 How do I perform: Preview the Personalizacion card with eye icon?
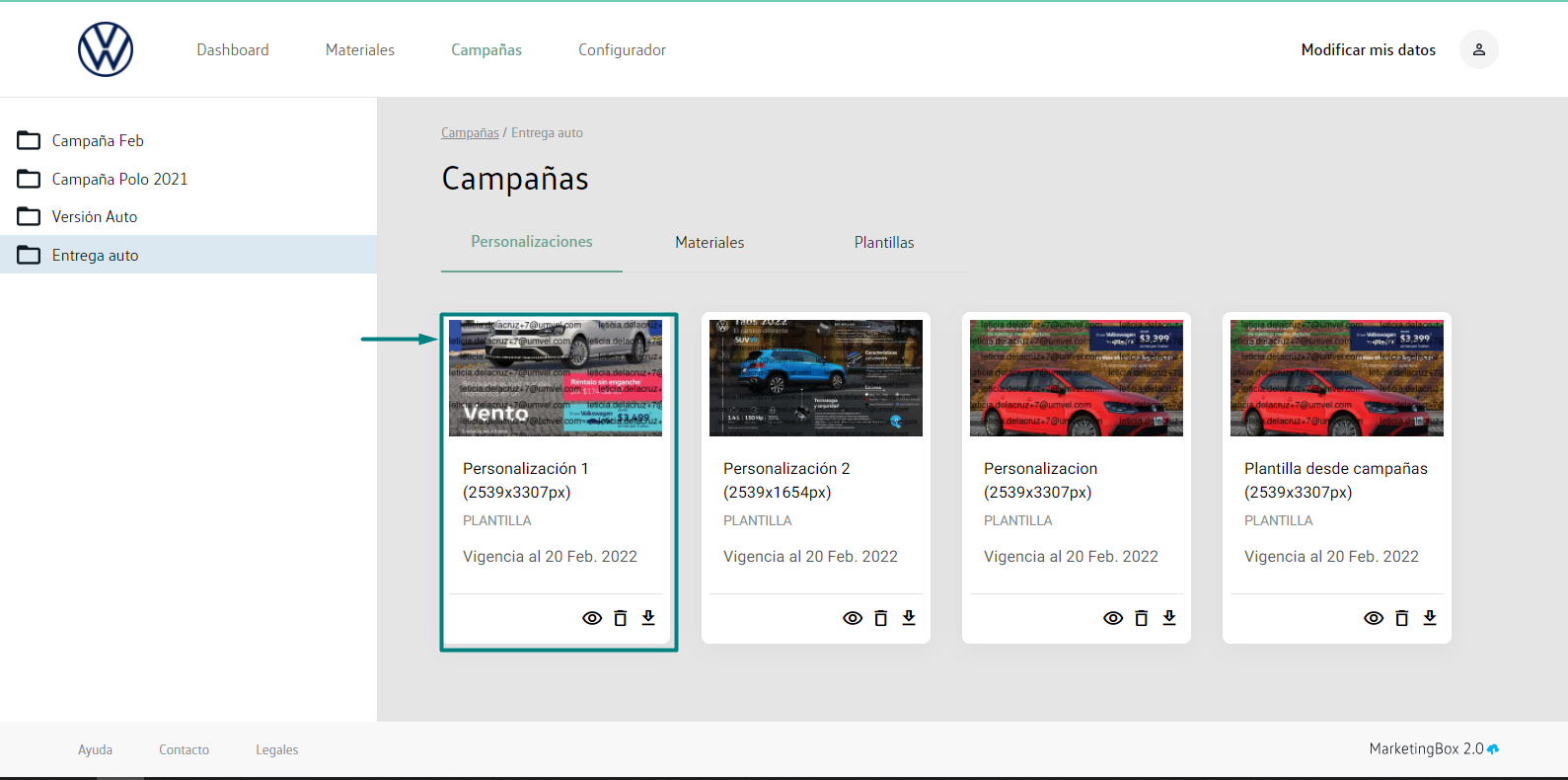click(1113, 618)
